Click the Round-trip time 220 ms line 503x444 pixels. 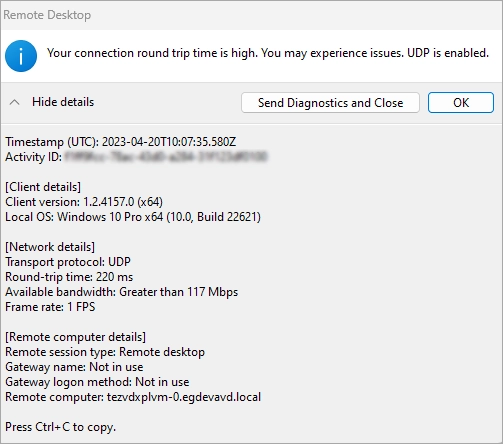69,277
